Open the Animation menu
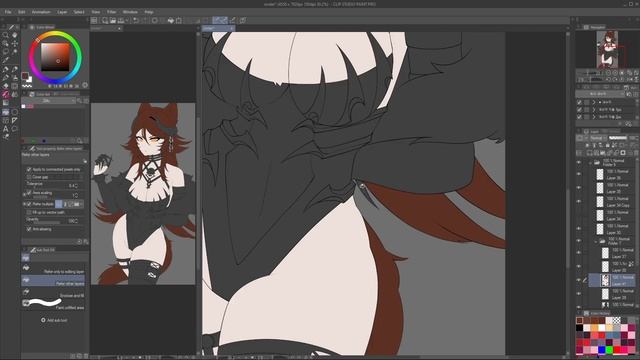Screen dimensions: 640x360 [41, 12]
